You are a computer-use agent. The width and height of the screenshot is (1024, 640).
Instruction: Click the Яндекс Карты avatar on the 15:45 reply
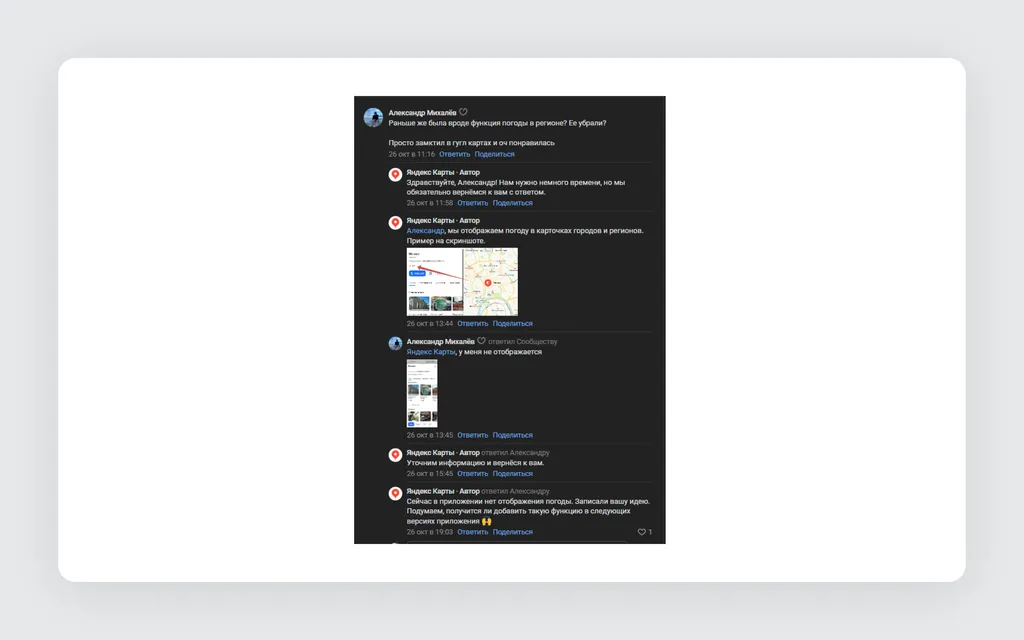[x=395, y=455]
